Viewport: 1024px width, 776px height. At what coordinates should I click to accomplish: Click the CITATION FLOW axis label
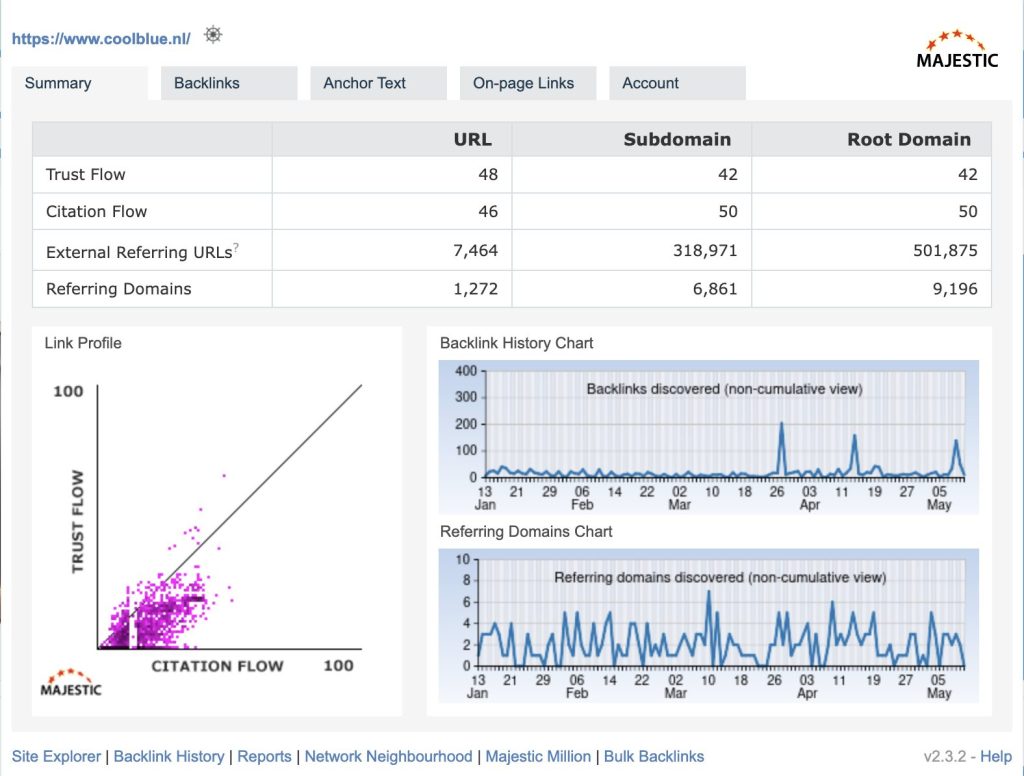[x=217, y=666]
